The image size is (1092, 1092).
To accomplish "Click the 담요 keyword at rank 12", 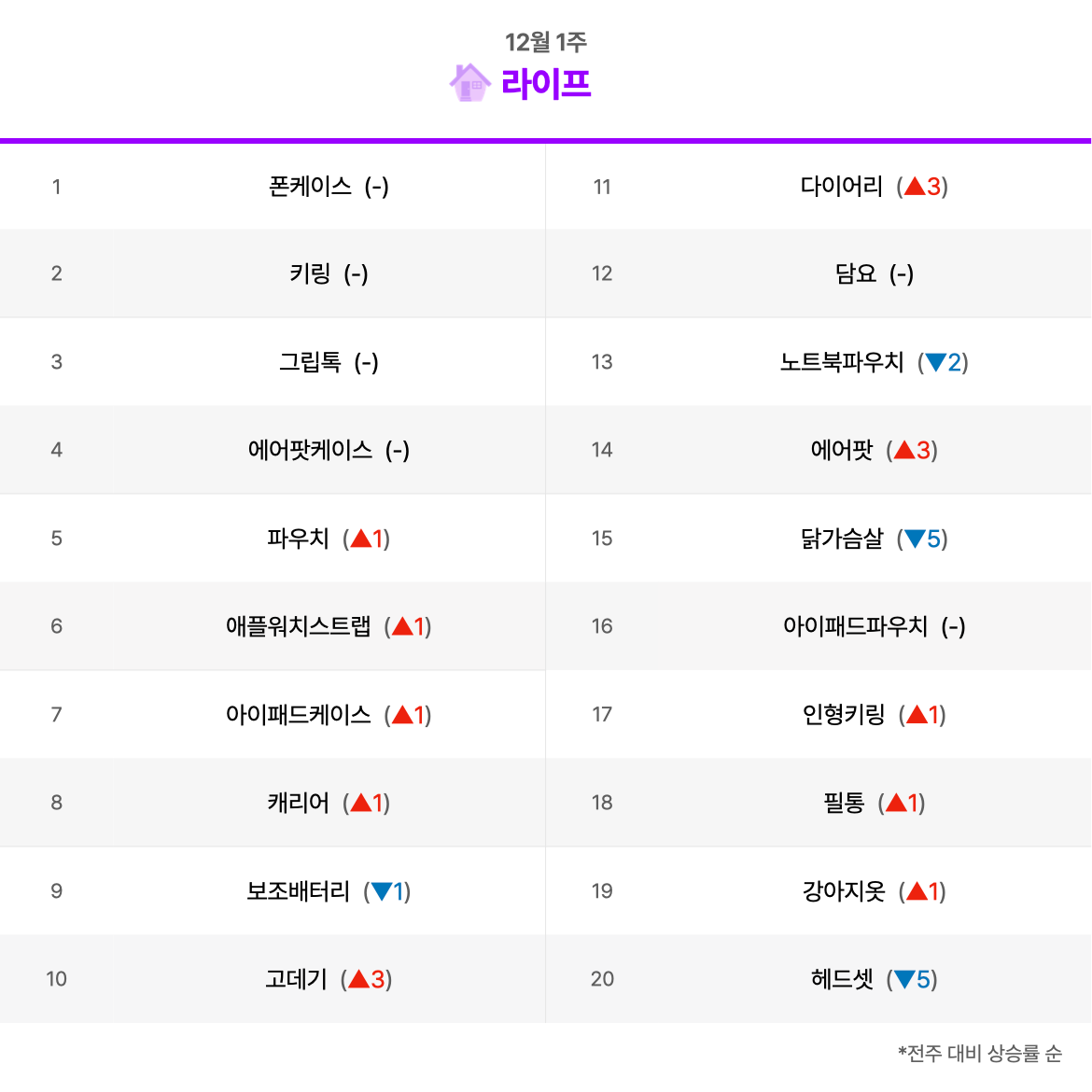I will [x=856, y=273].
